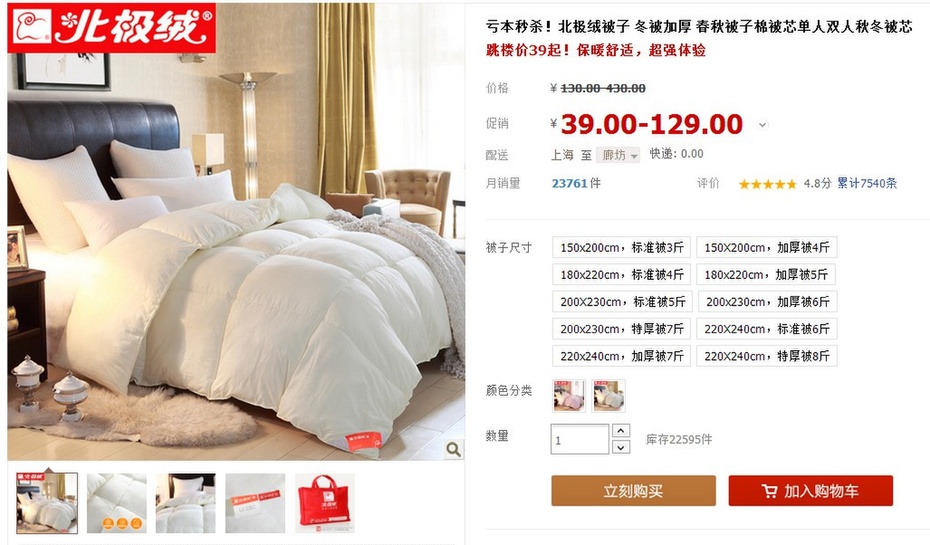The width and height of the screenshot is (930, 545).
Task: Click the Beijirong brand logo
Action: tap(112, 28)
